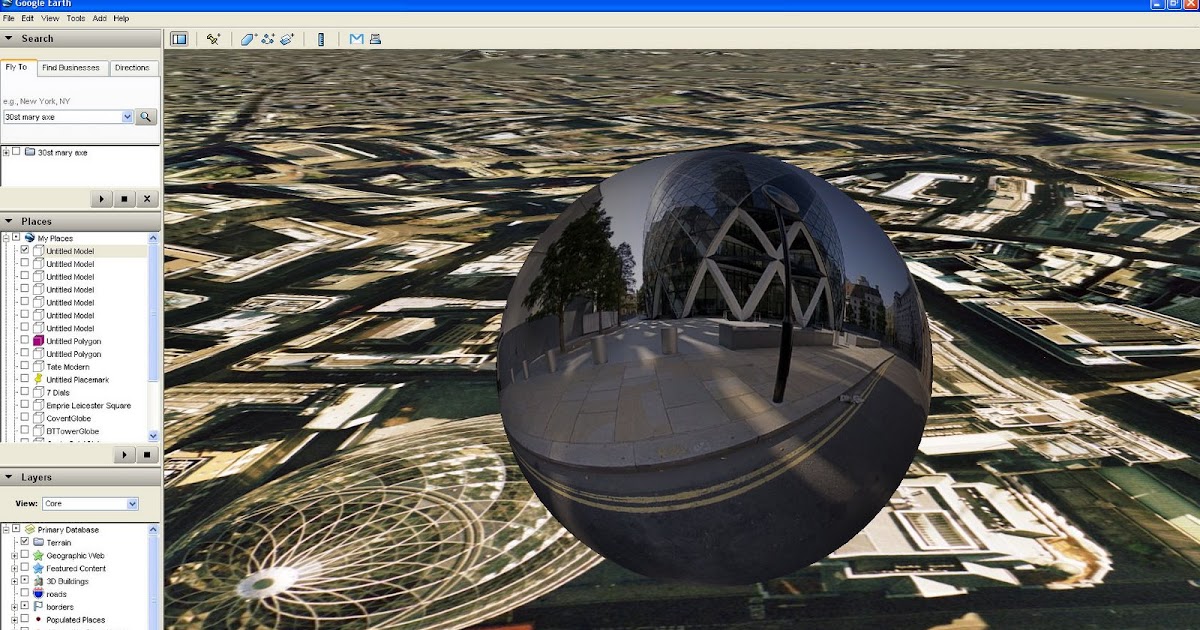Open the Help menu
The height and width of the screenshot is (630, 1200).
[121, 19]
